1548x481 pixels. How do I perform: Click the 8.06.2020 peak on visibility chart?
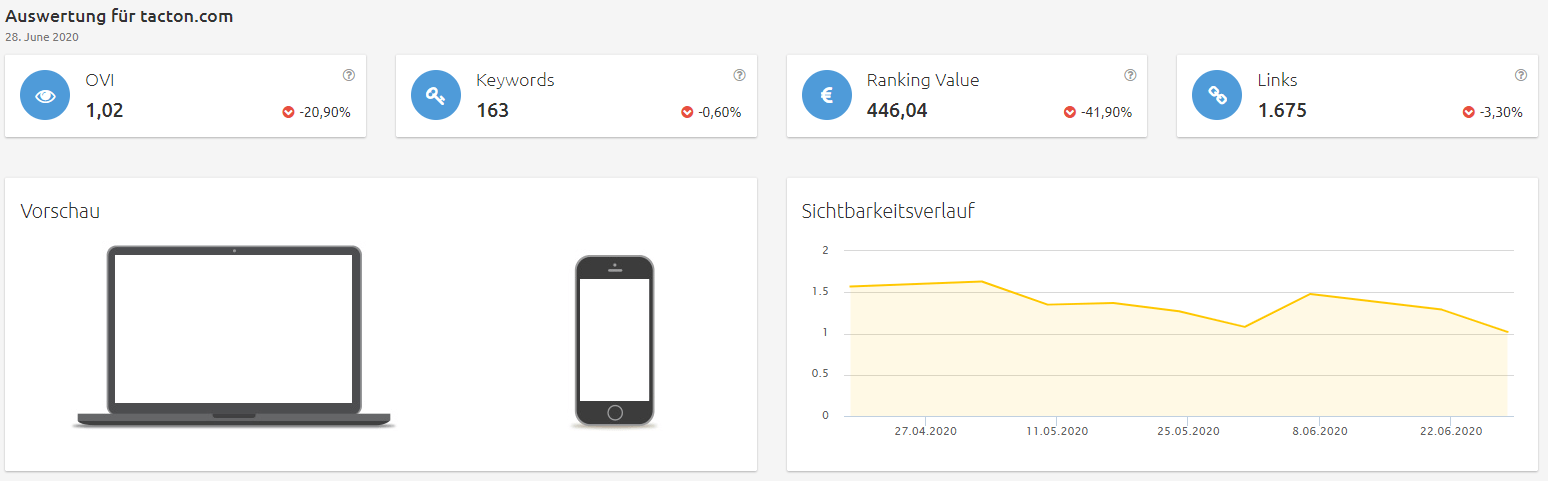coord(1311,294)
